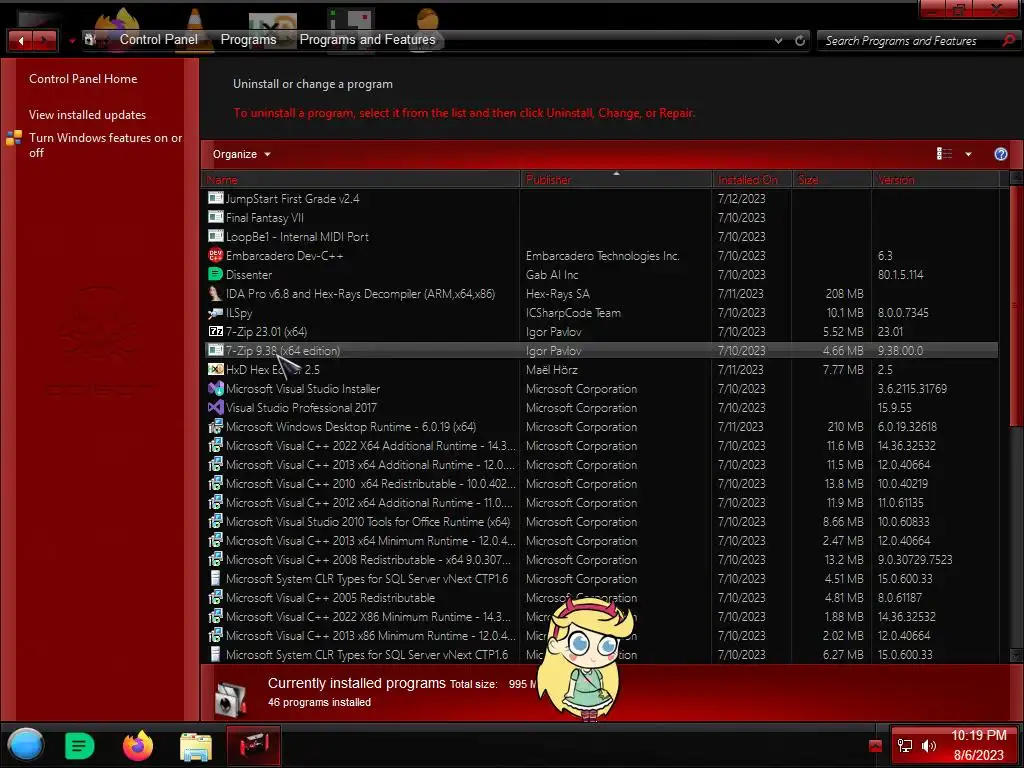Click the HxD Hex Editor icon
The image size is (1024, 768).
[216, 369]
